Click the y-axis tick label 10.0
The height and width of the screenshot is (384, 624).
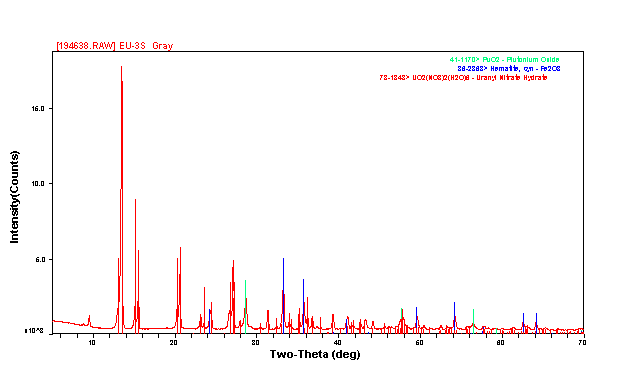pyautogui.click(x=38, y=183)
